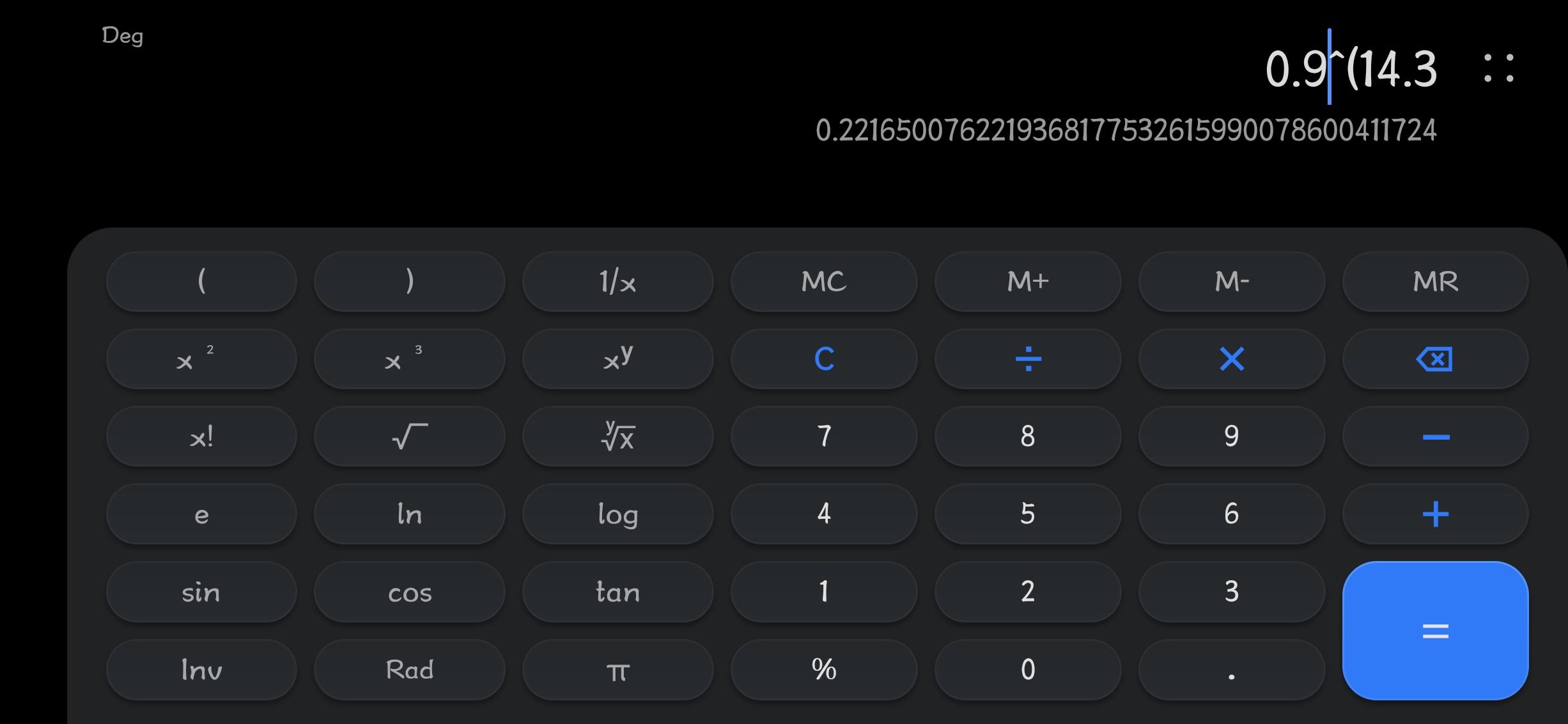
Task: Recall memory with MR key
Action: [1435, 281]
